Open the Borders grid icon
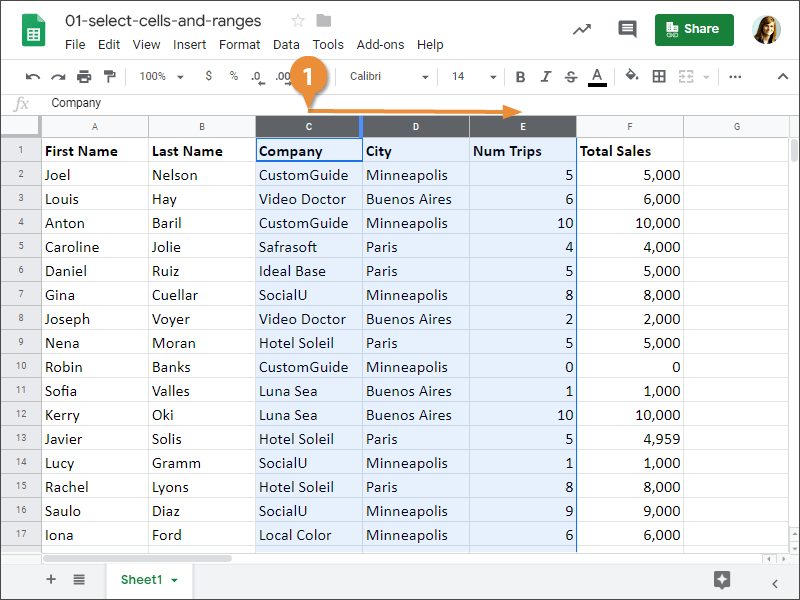800x600 pixels. click(659, 77)
